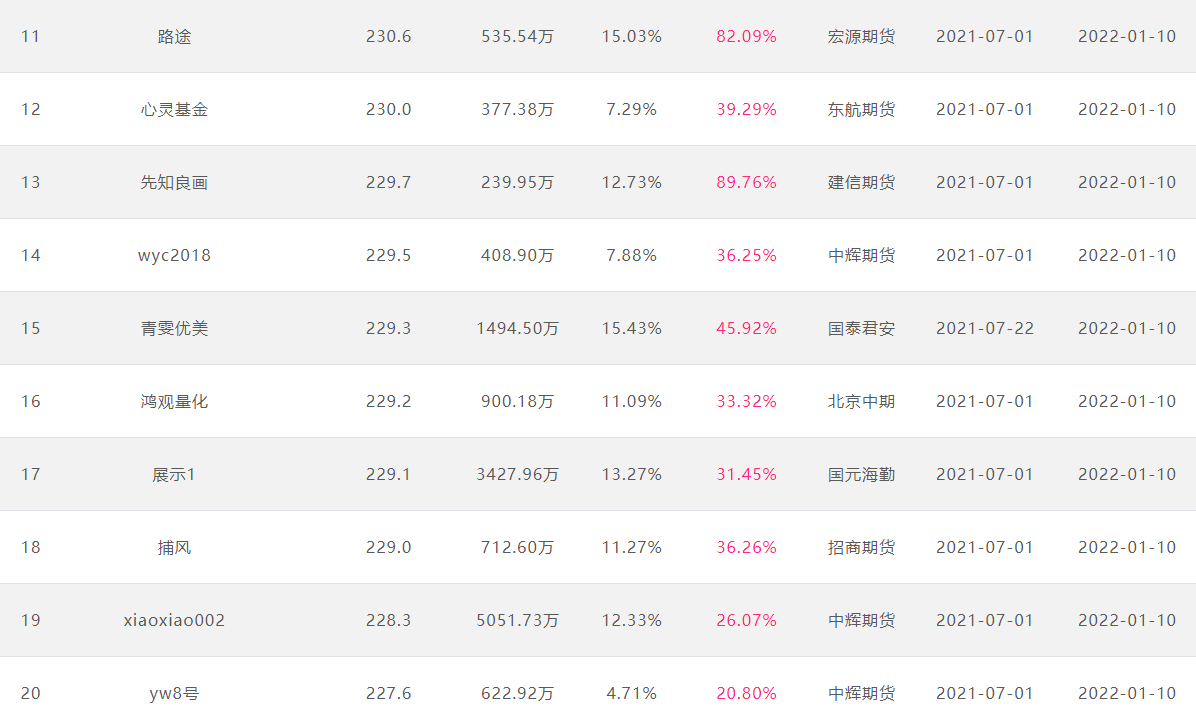Click the 89.76% value in pink
Viewport: 1196px width, 726px height.
746,183
